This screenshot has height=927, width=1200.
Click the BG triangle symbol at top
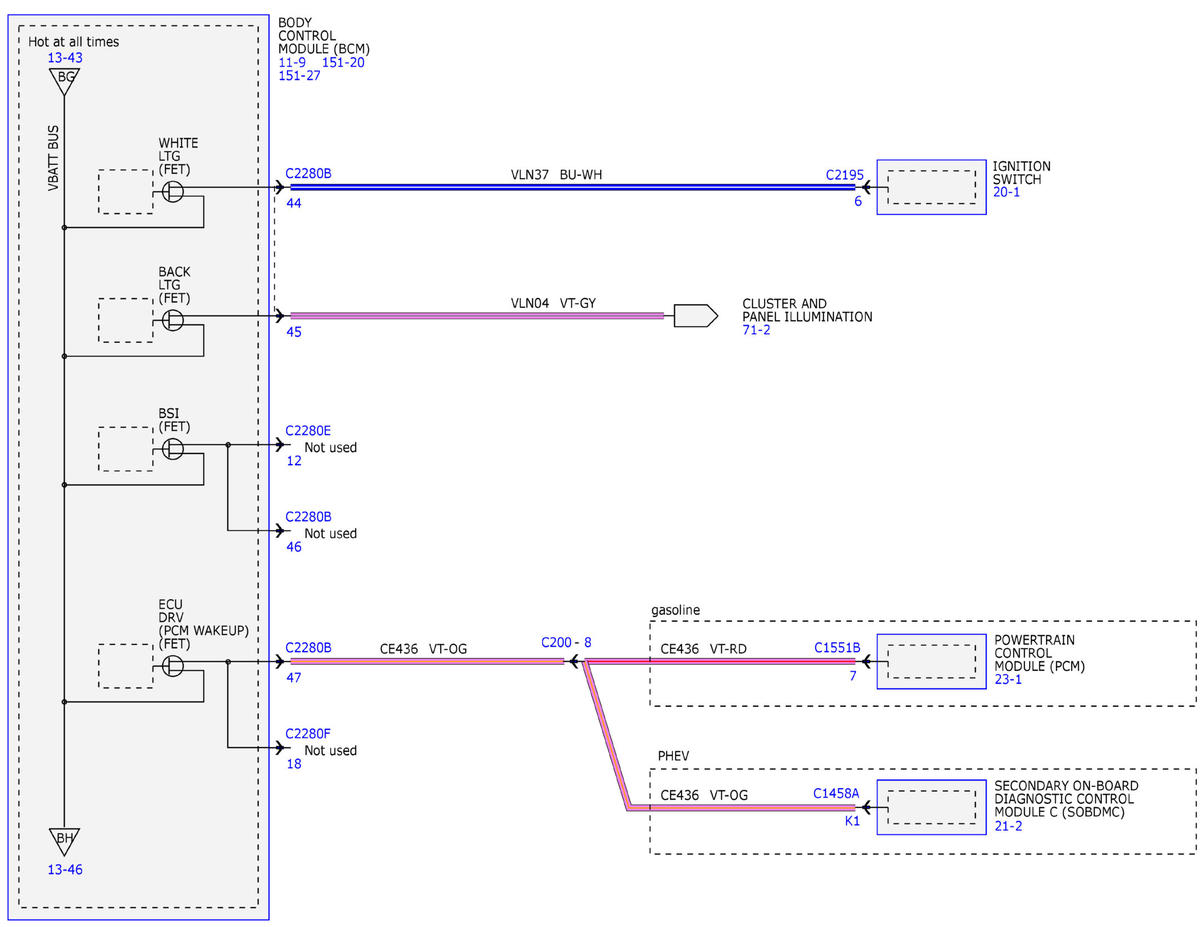click(64, 81)
